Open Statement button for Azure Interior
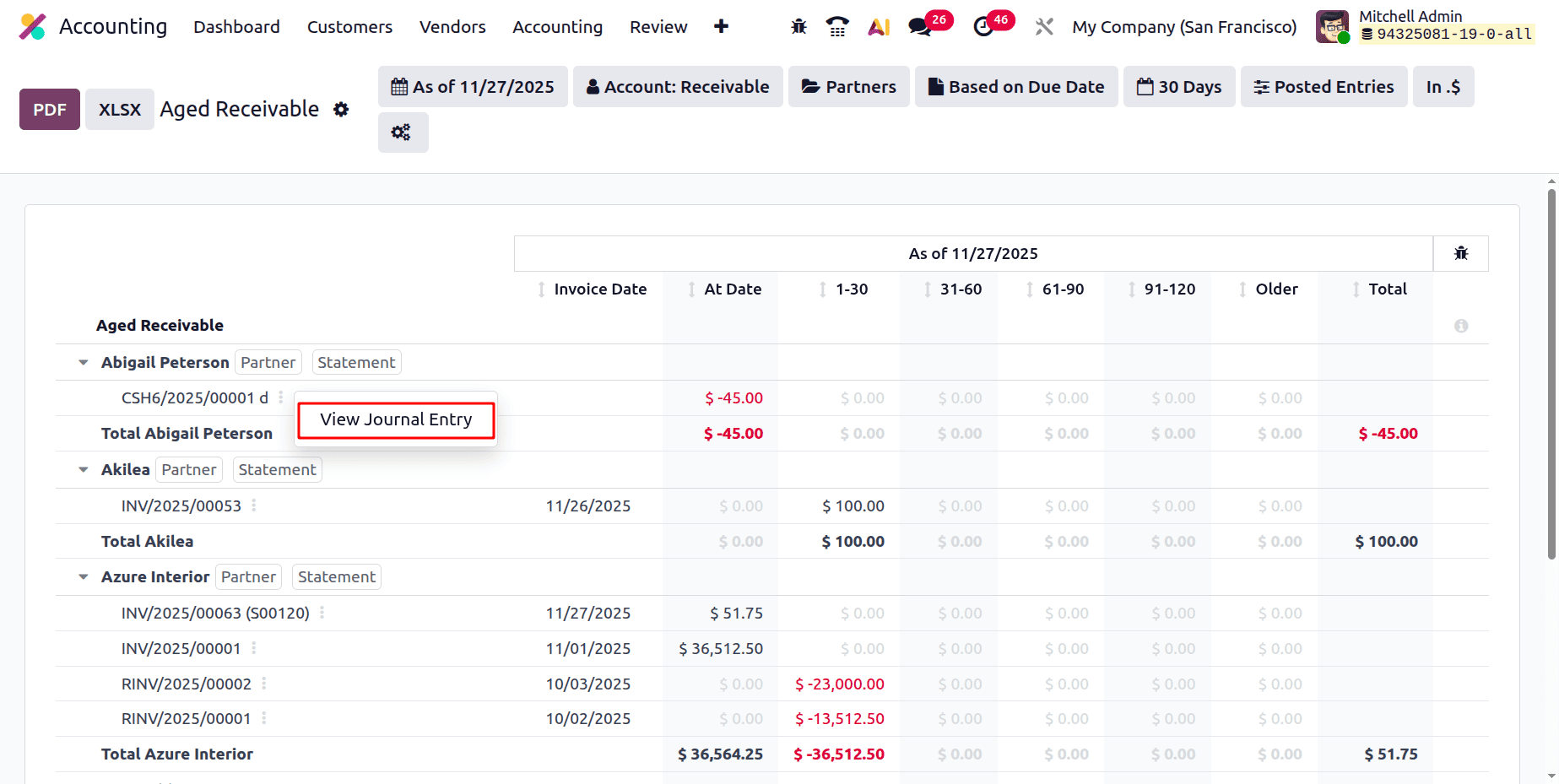 [x=337, y=577]
